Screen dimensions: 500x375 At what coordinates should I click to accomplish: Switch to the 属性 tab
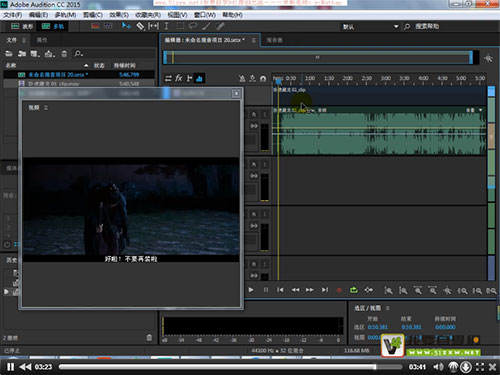click(x=42, y=40)
